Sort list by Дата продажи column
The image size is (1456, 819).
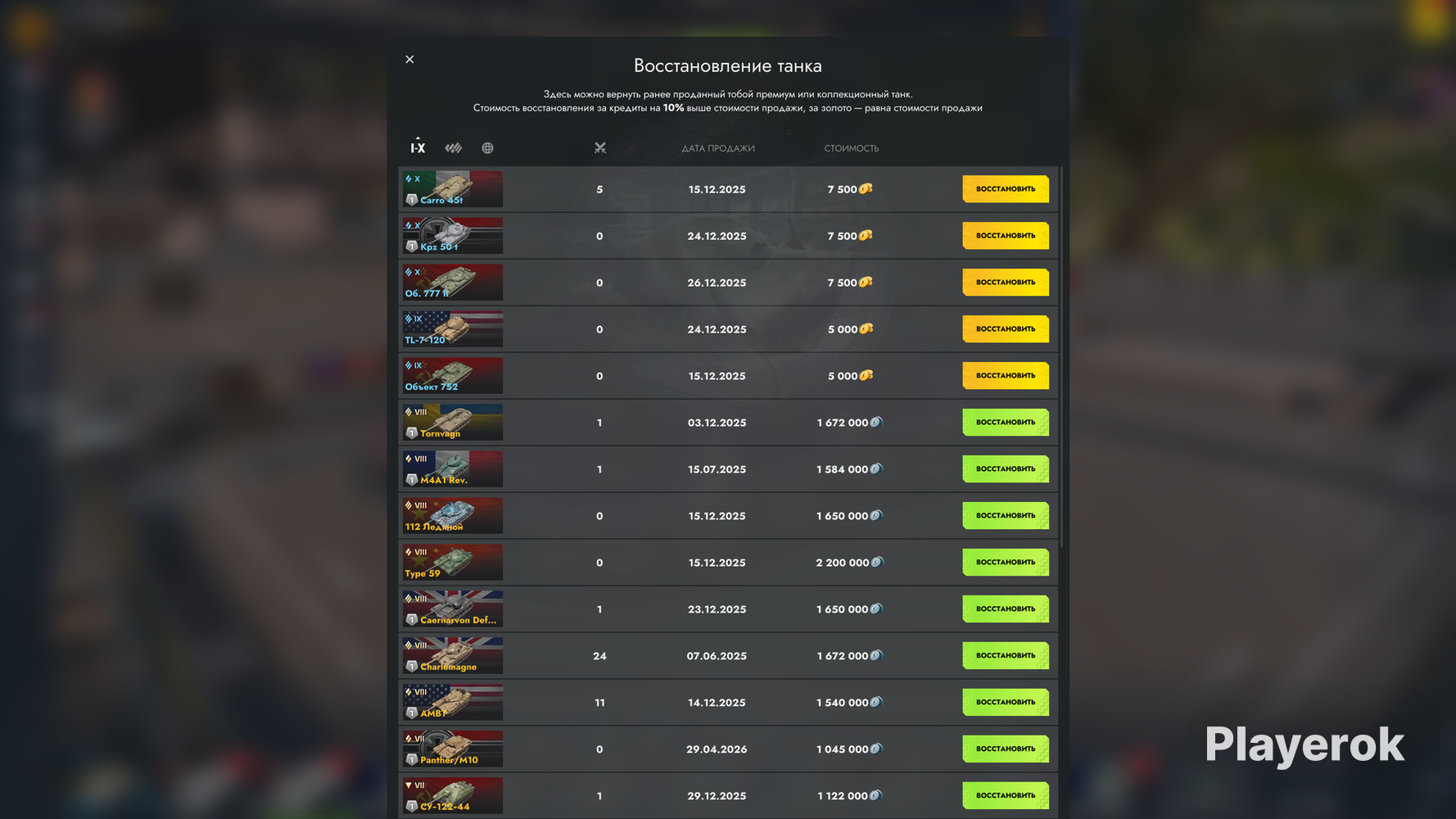(x=718, y=148)
